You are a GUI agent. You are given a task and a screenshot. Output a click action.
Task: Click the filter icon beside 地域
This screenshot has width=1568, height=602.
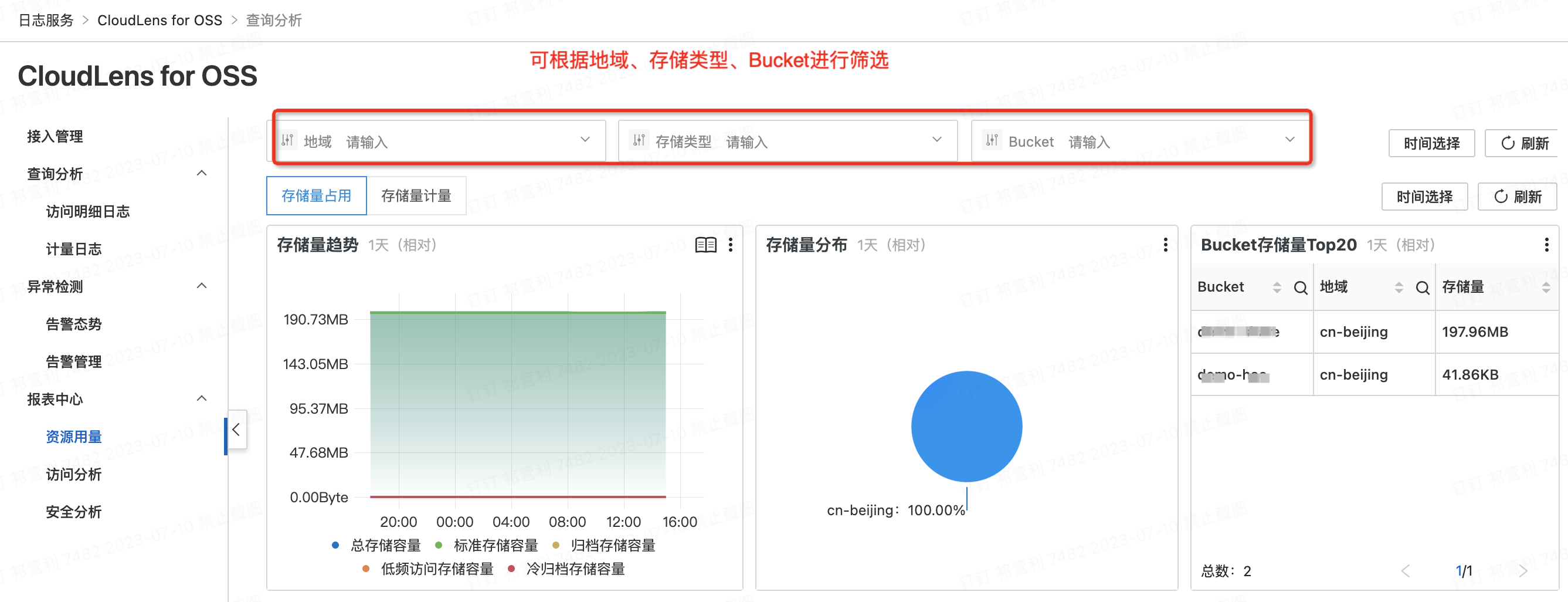(287, 141)
